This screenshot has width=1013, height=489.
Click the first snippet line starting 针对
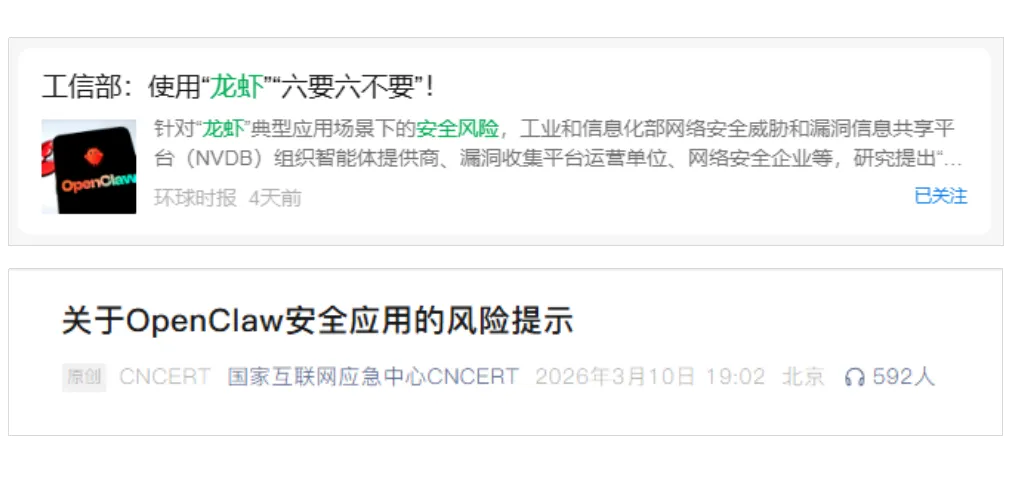[554, 129]
